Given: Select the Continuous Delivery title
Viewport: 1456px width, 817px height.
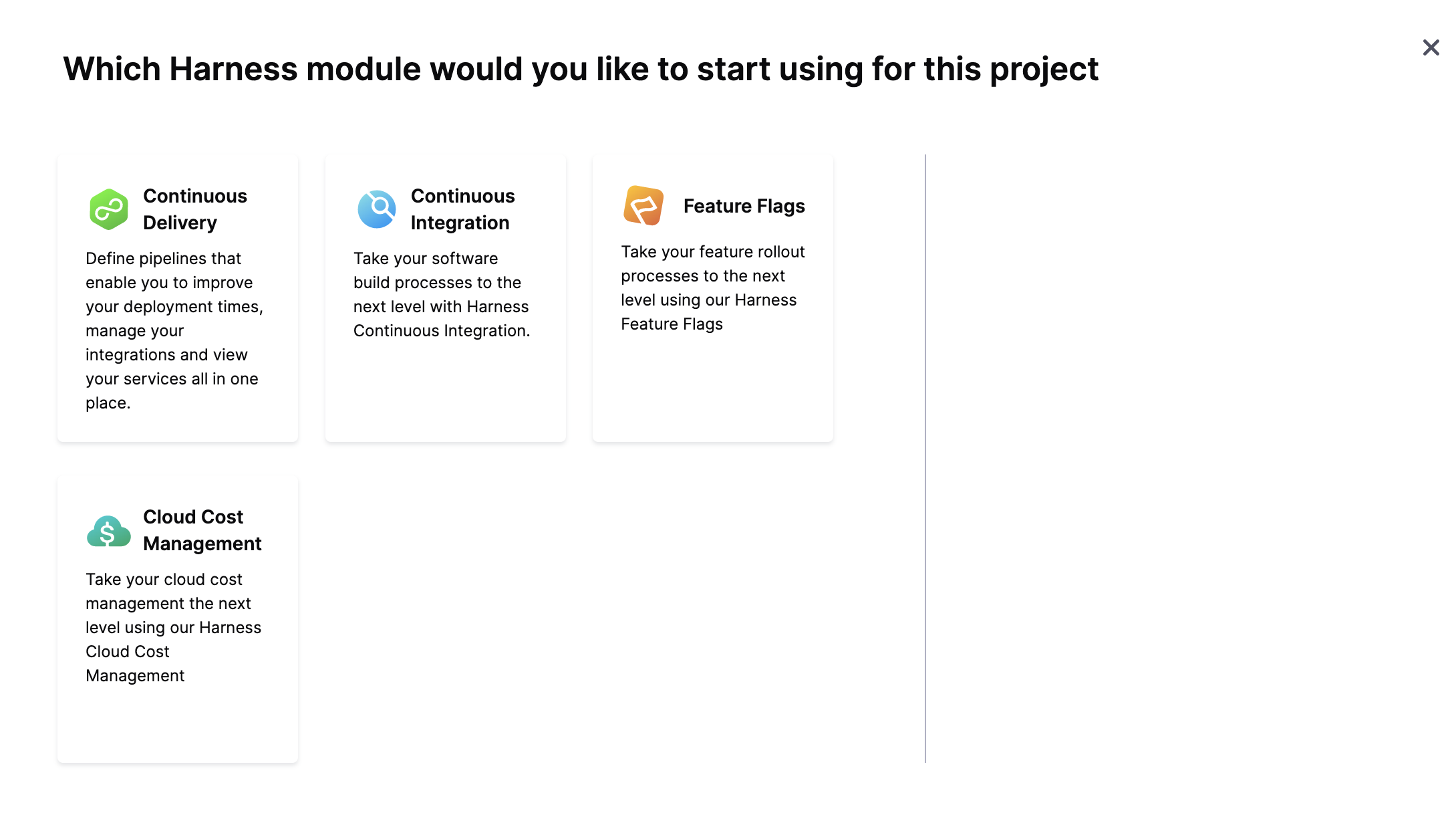Looking at the screenshot, I should click(x=194, y=209).
